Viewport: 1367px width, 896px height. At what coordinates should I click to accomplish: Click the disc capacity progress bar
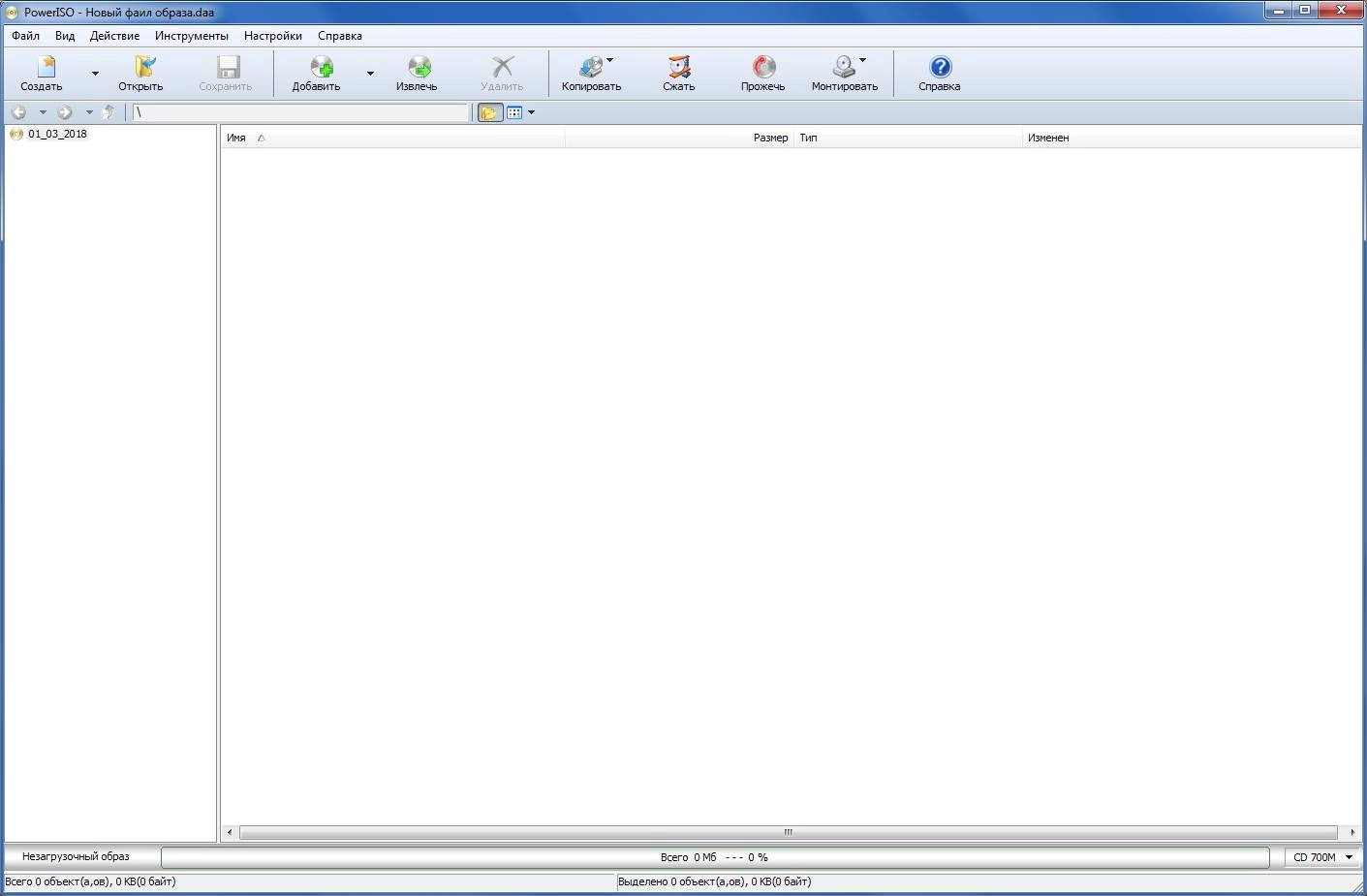tap(715, 857)
